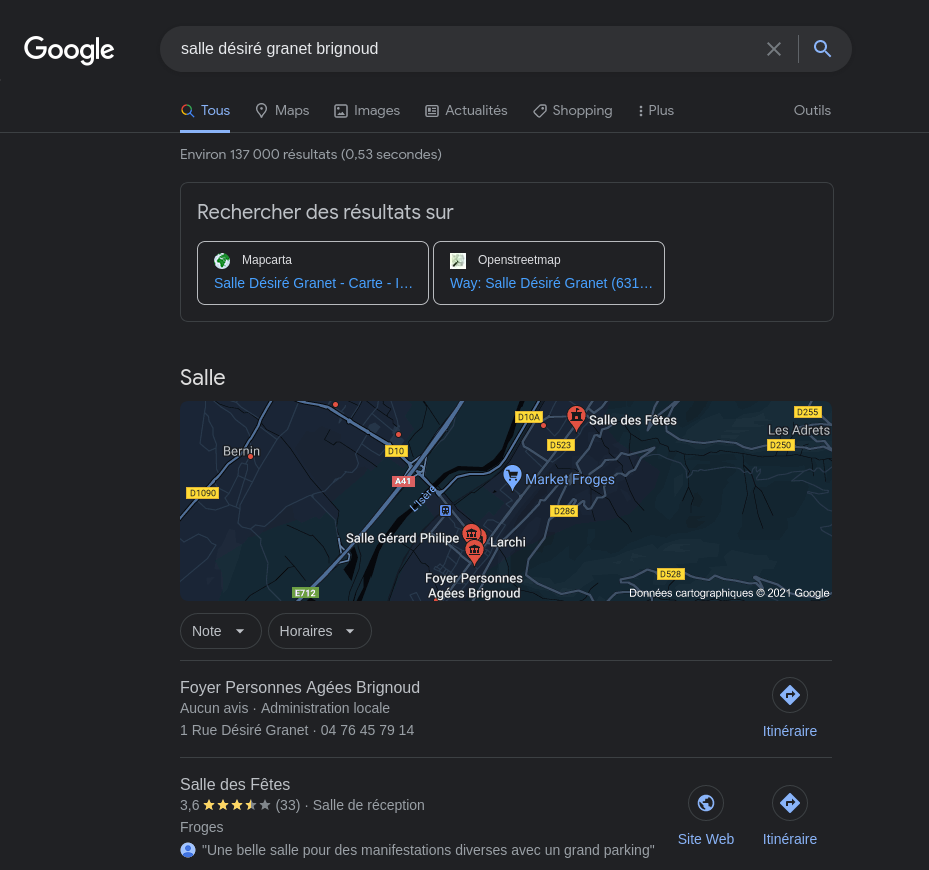The height and width of the screenshot is (870, 929).
Task: Select the Salle Gérard Philipe map pin
Action: point(472,533)
